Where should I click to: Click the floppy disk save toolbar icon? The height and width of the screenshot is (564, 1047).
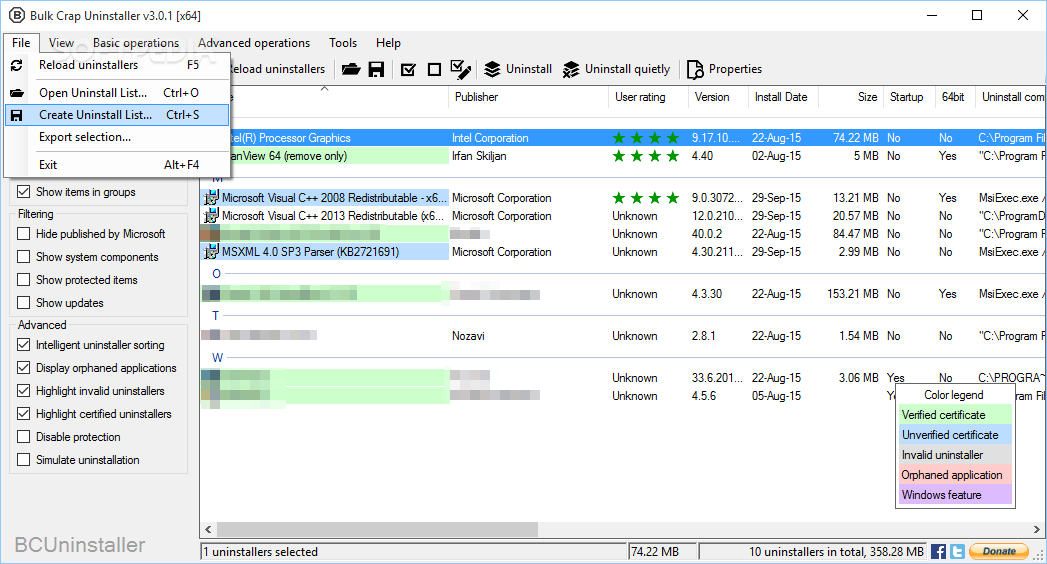click(377, 69)
